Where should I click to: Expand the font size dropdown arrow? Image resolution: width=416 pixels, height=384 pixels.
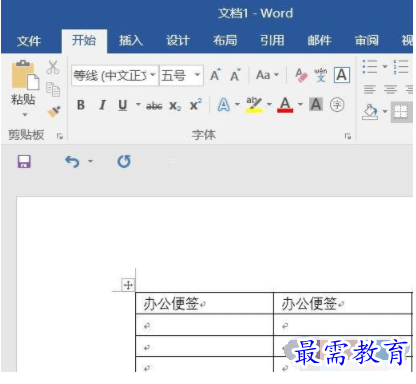click(198, 75)
